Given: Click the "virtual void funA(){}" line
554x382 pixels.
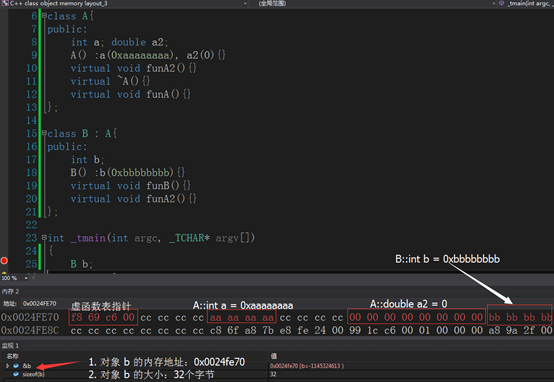Looking at the screenshot, I should click(x=130, y=94).
